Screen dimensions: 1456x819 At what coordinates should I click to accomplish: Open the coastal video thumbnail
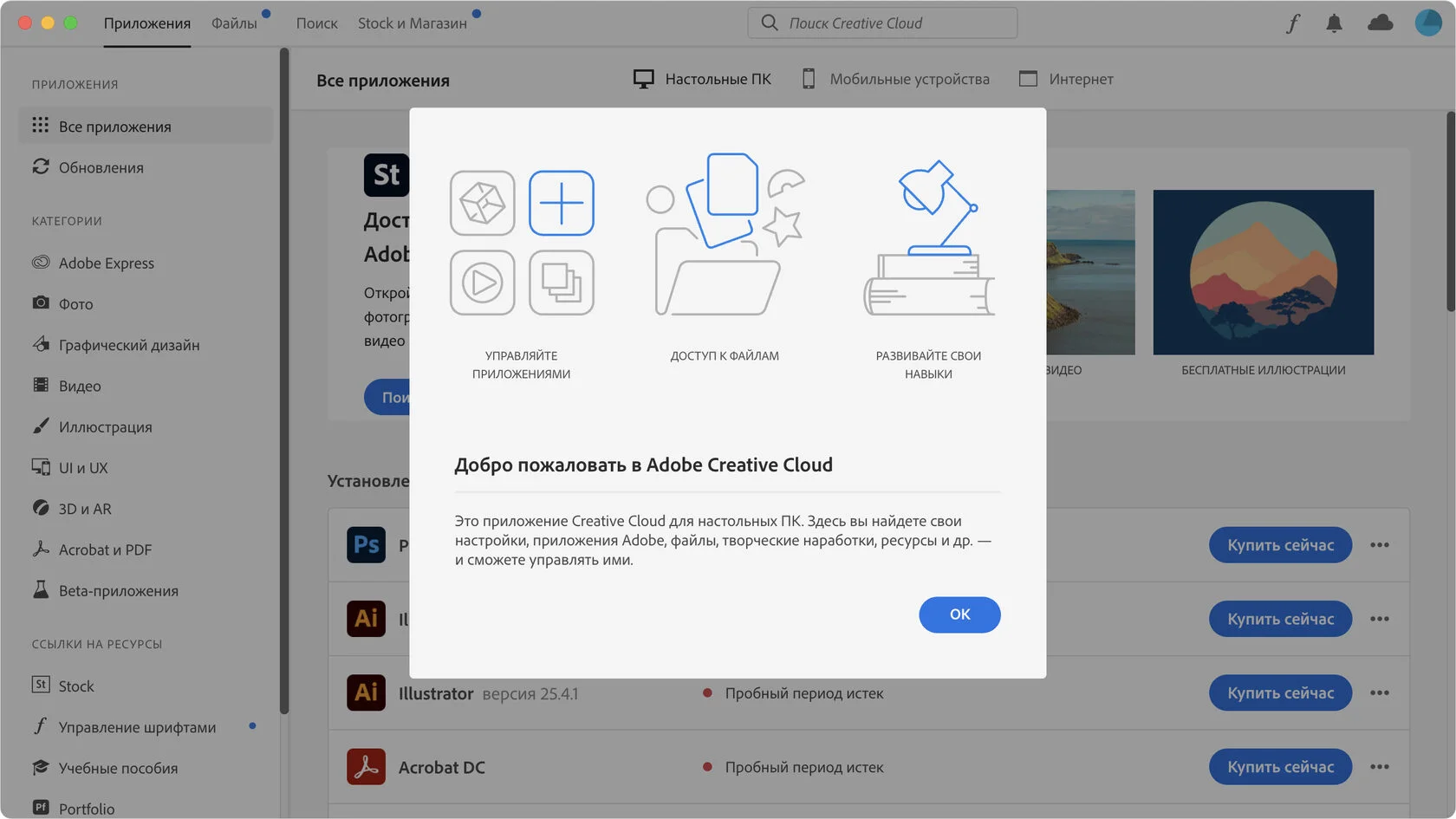tap(1090, 272)
